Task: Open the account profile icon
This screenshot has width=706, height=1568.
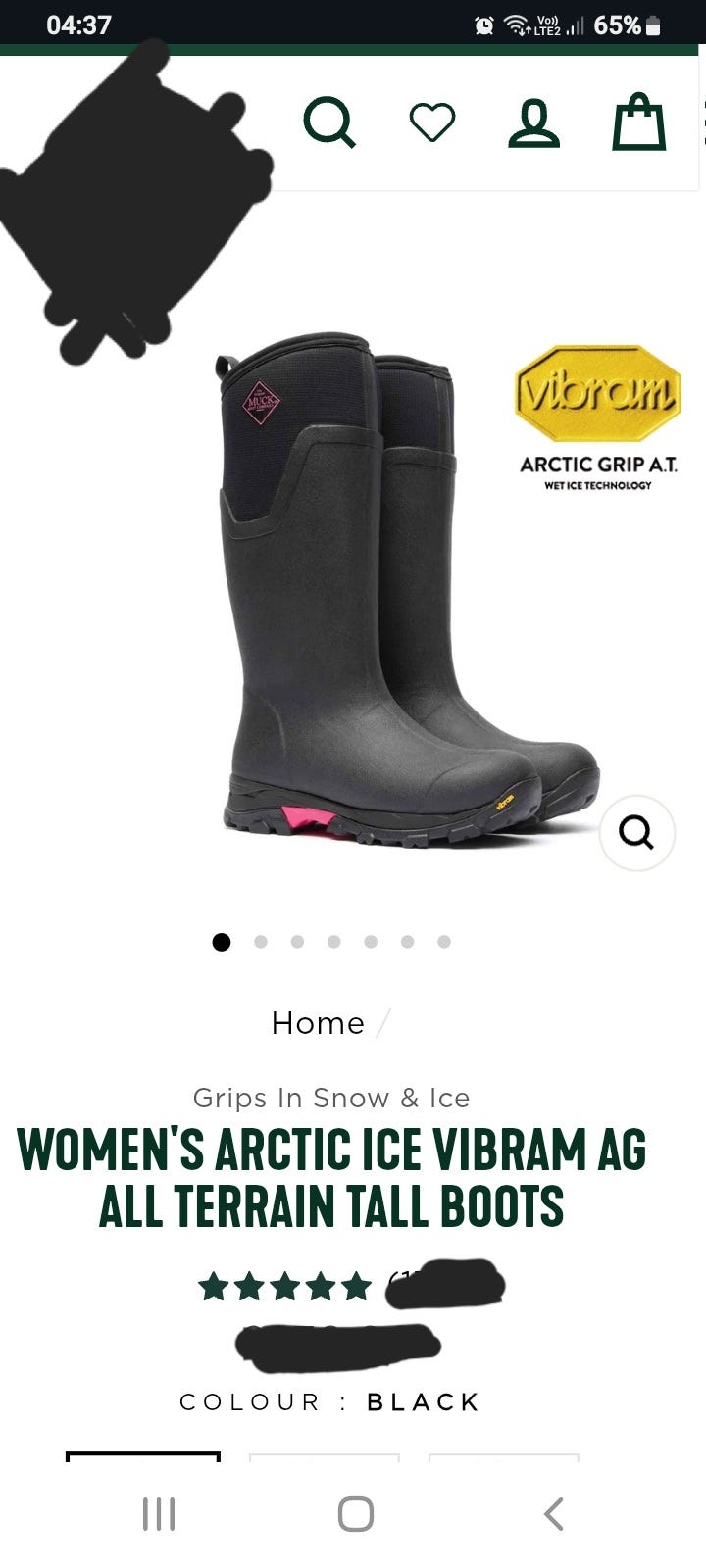Action: 534,122
